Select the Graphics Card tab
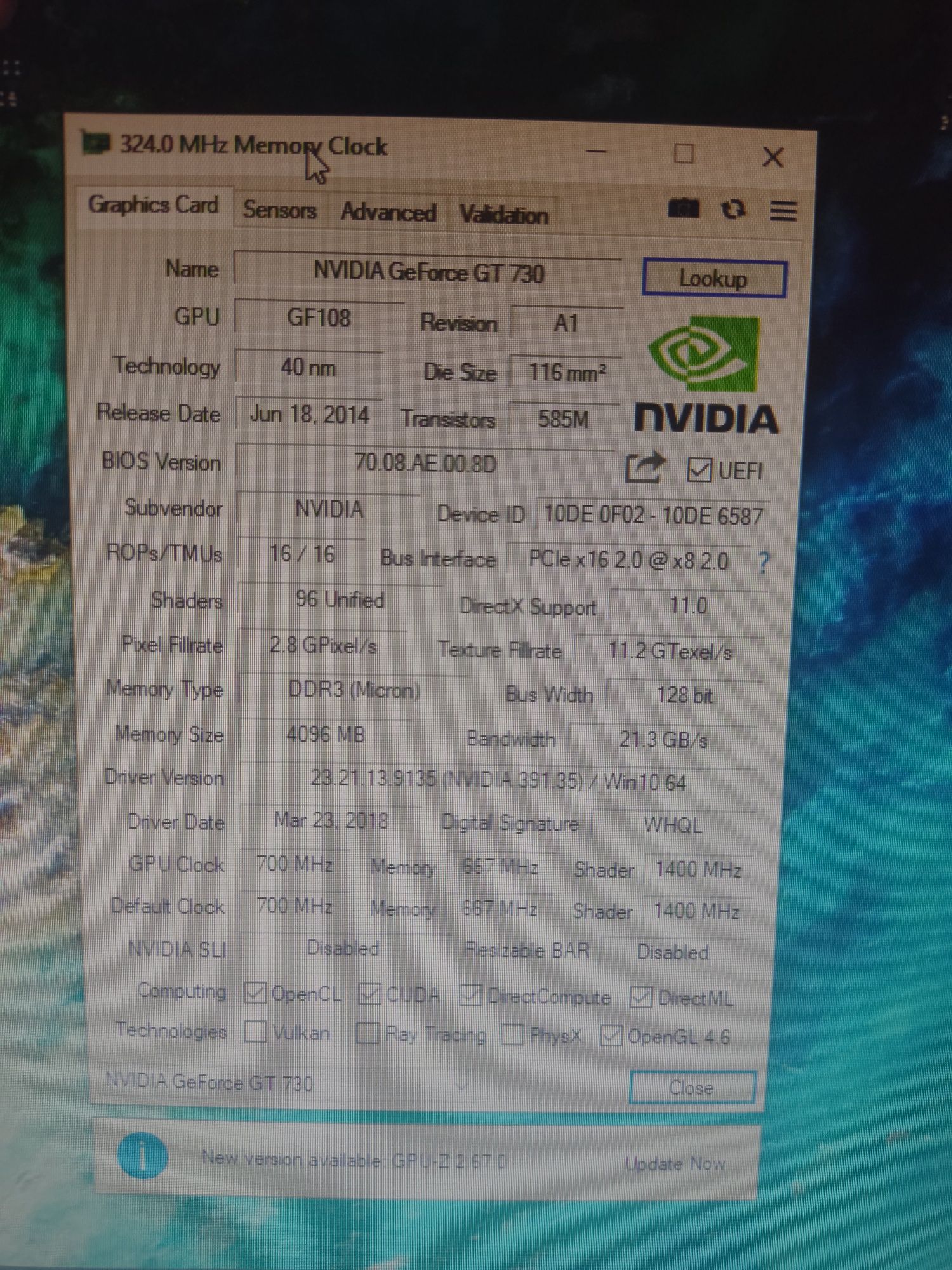Image resolution: width=952 pixels, height=1270 pixels. (154, 205)
